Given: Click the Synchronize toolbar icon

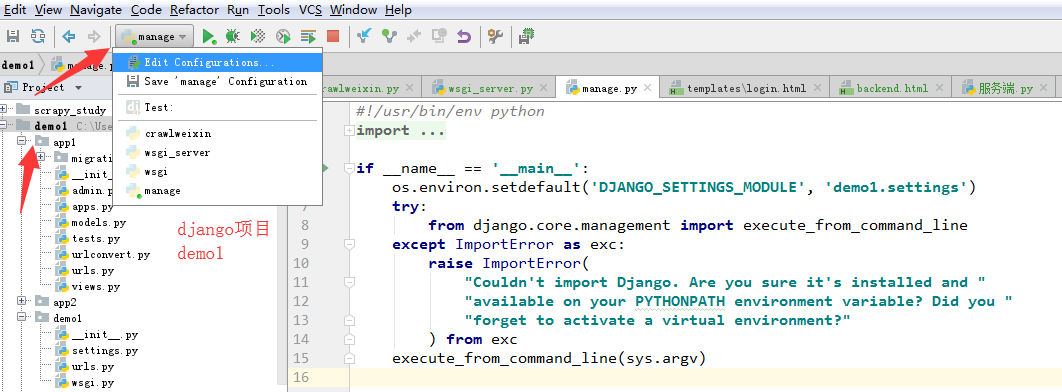Looking at the screenshot, I should (x=39, y=37).
